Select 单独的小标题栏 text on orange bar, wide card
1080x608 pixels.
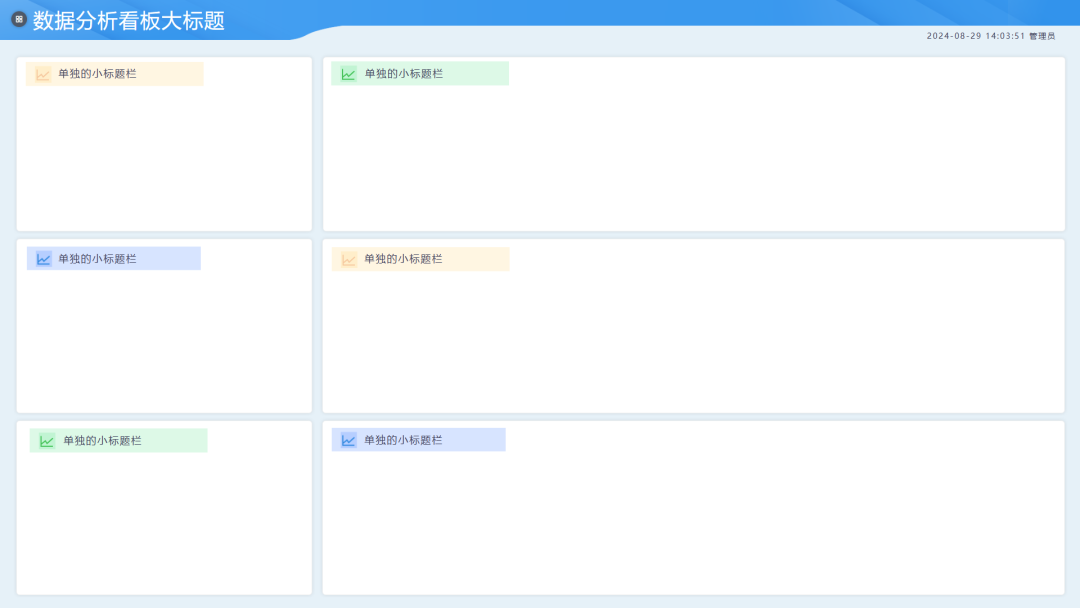click(403, 259)
